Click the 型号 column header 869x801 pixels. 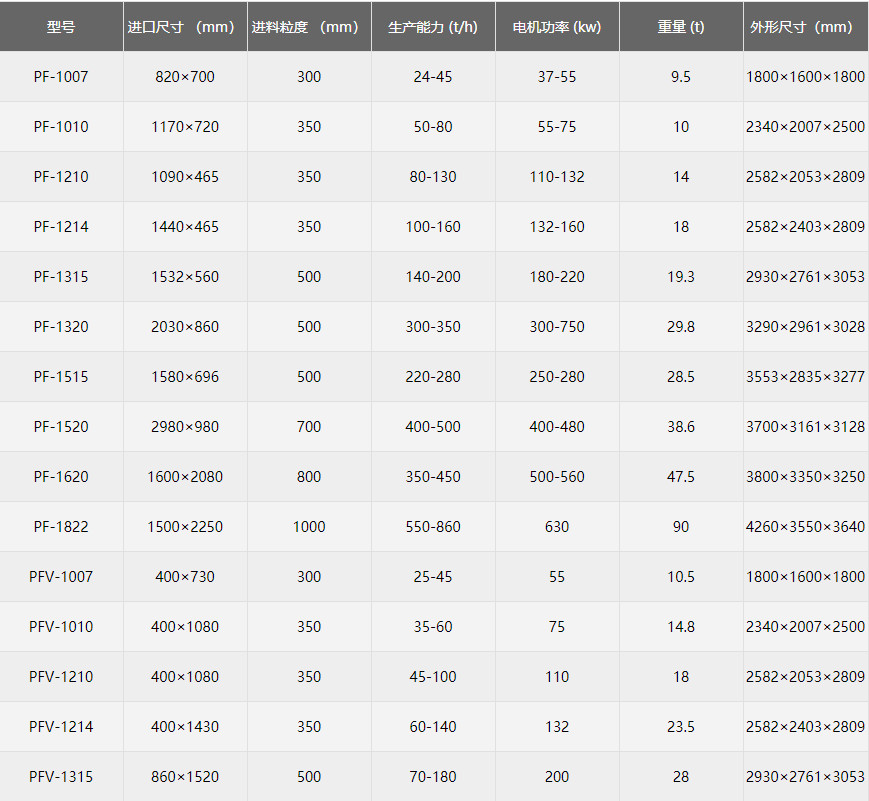pyautogui.click(x=61, y=27)
